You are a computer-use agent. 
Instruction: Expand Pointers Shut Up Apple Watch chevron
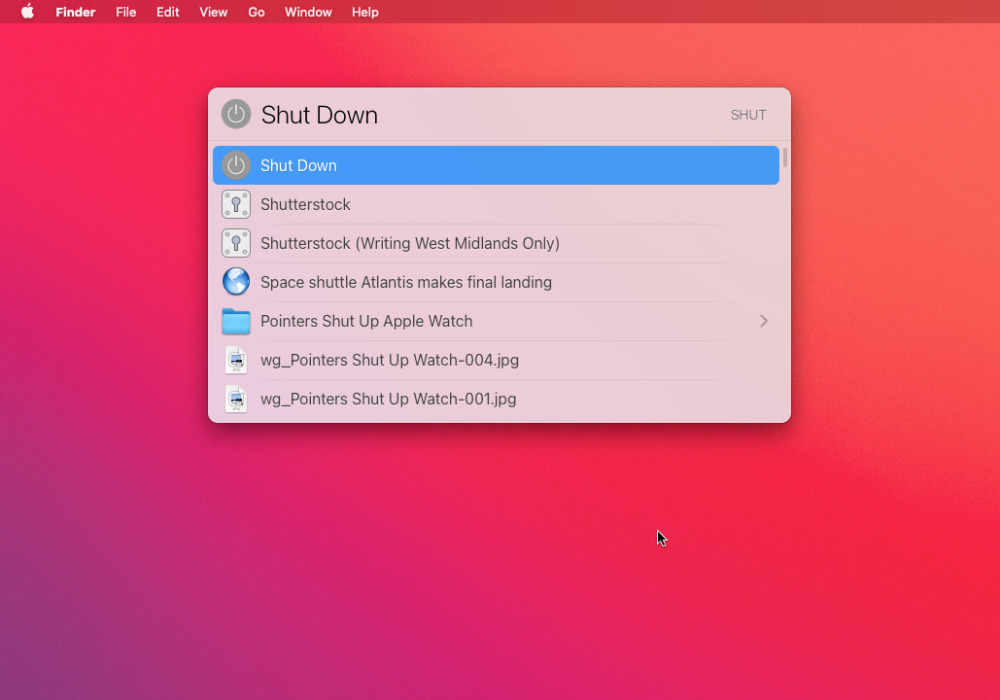pyautogui.click(x=763, y=321)
